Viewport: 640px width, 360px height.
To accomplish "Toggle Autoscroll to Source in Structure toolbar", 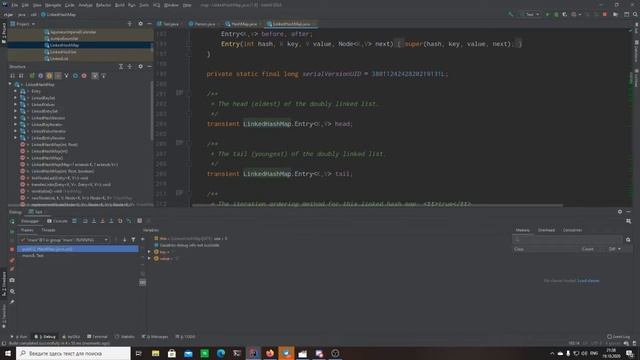I will point(95,76).
